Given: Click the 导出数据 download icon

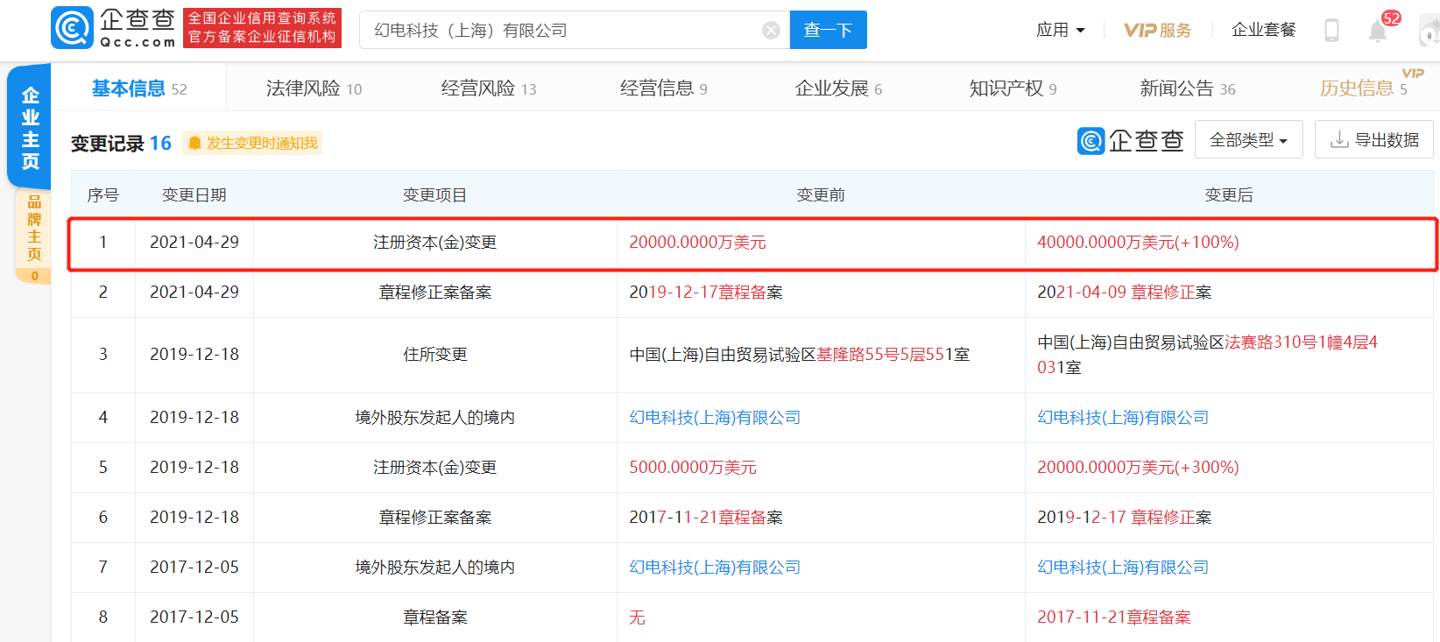Looking at the screenshot, I should 1341,139.
